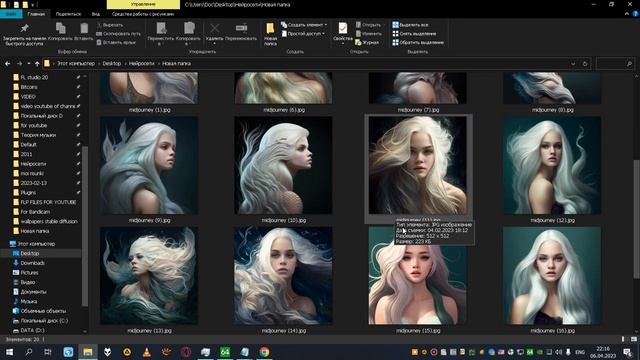Select the midjourney (13).jpg thumbnail
The image size is (640, 360).
pos(149,276)
